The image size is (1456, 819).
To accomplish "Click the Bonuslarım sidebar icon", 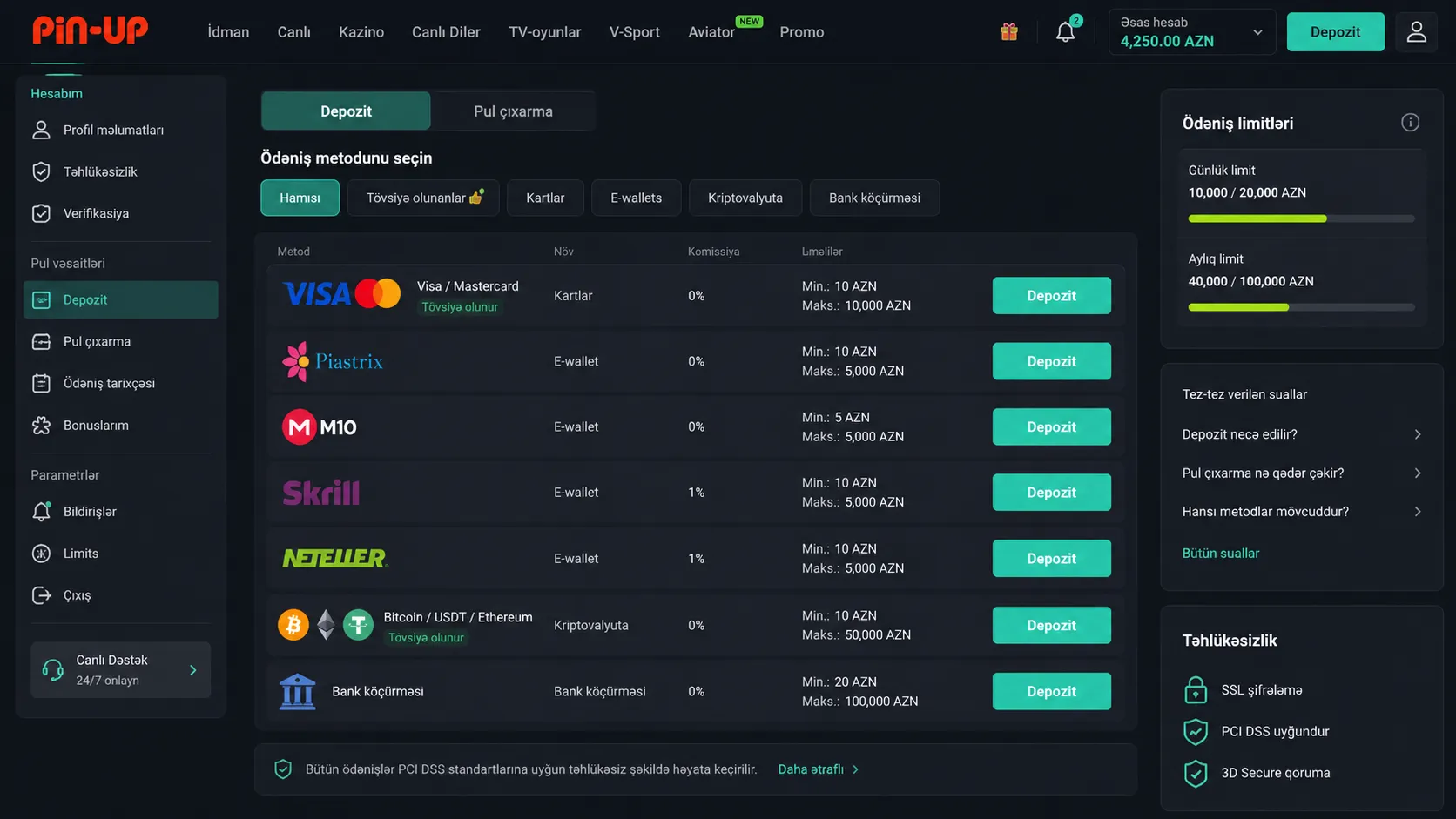I will click(41, 426).
